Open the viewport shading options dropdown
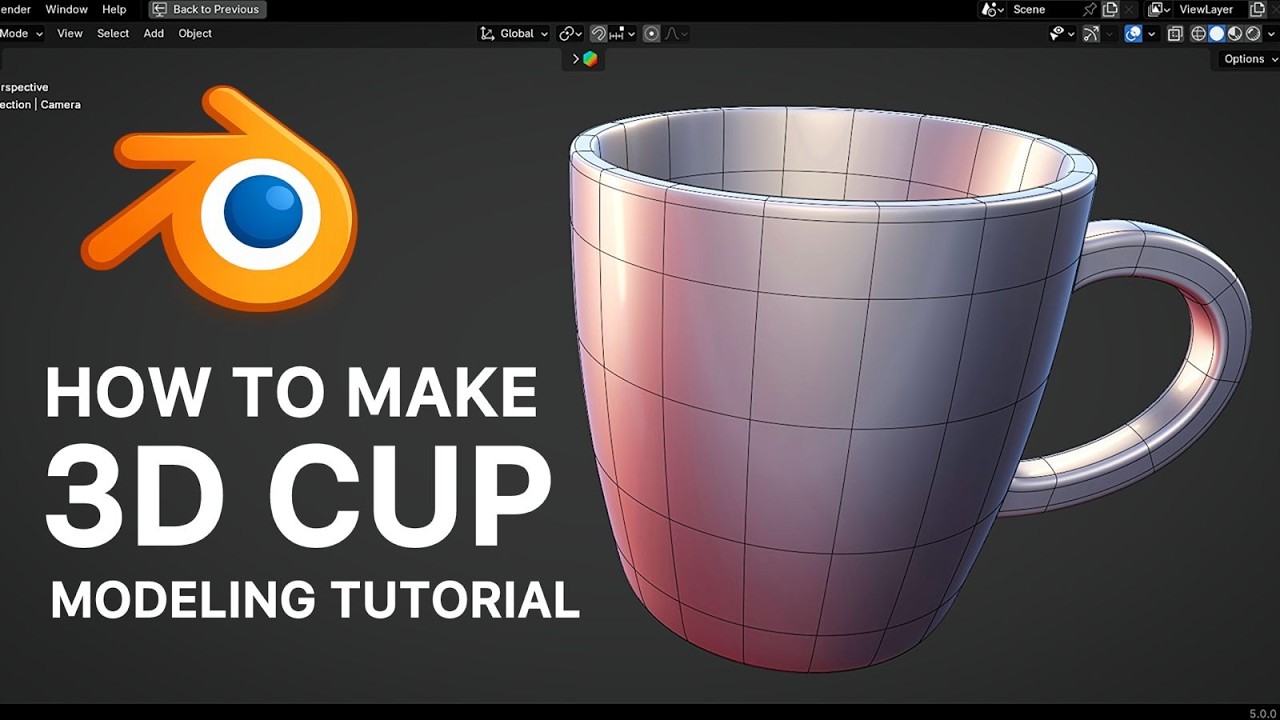Image resolution: width=1280 pixels, height=720 pixels. [x=1271, y=33]
